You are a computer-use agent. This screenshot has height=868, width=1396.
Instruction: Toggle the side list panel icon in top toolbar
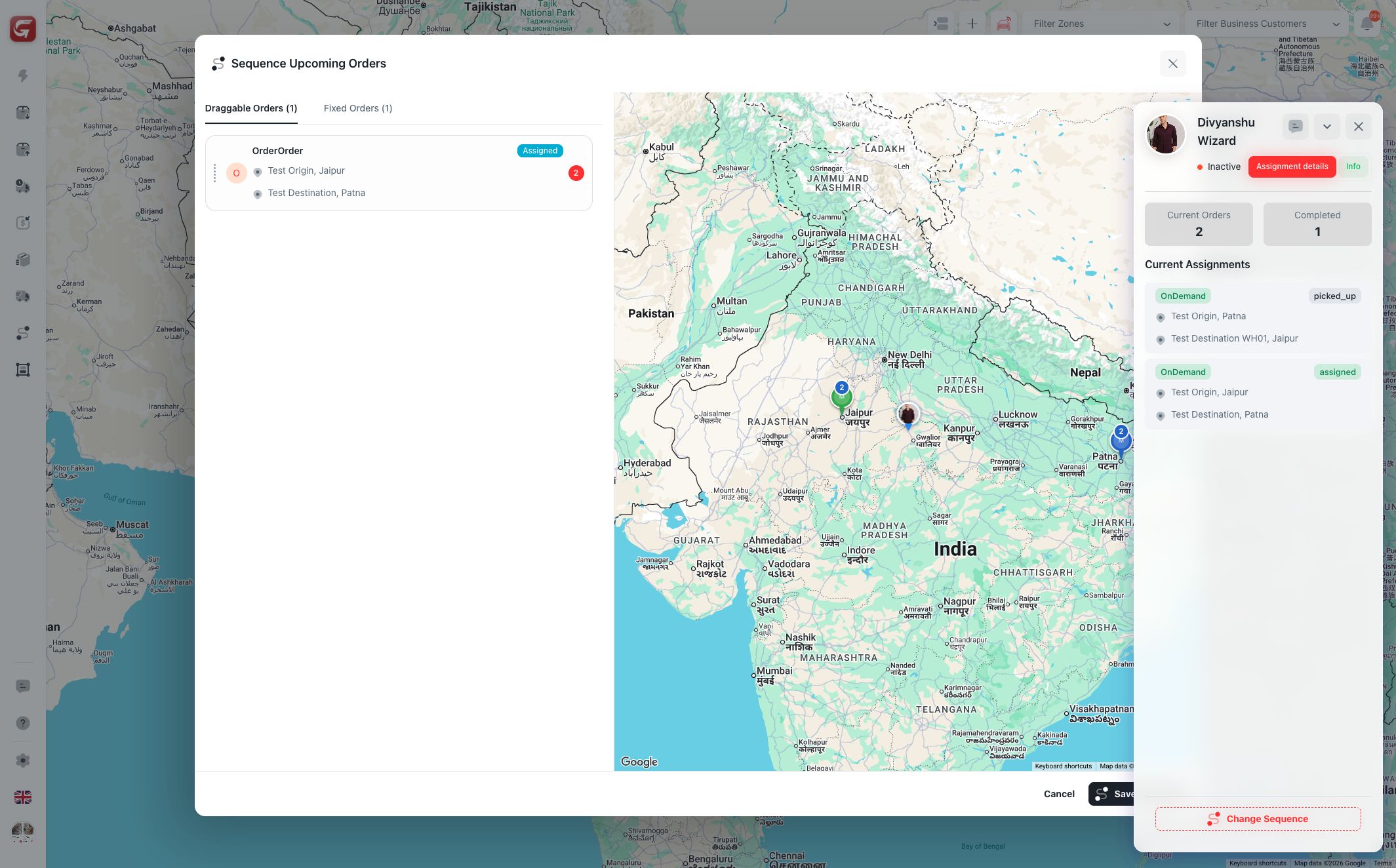941,24
